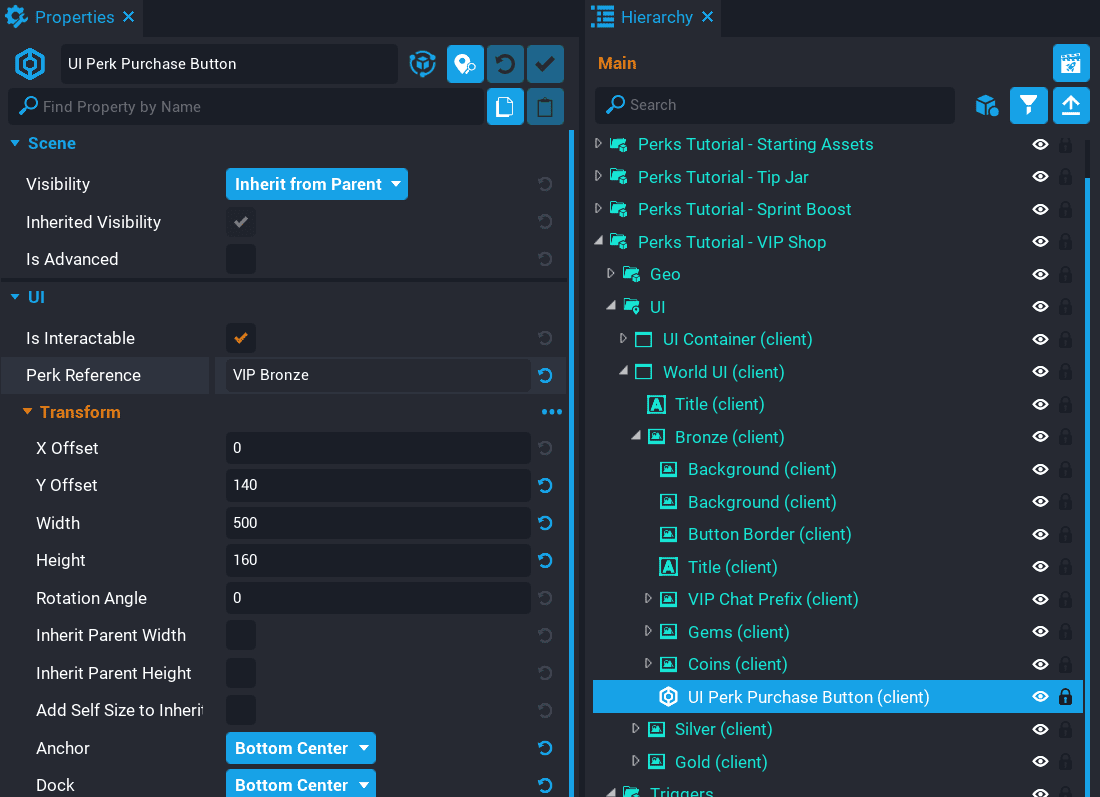Reset the Y Offset value to default
This screenshot has height=797, width=1100.
click(x=545, y=486)
